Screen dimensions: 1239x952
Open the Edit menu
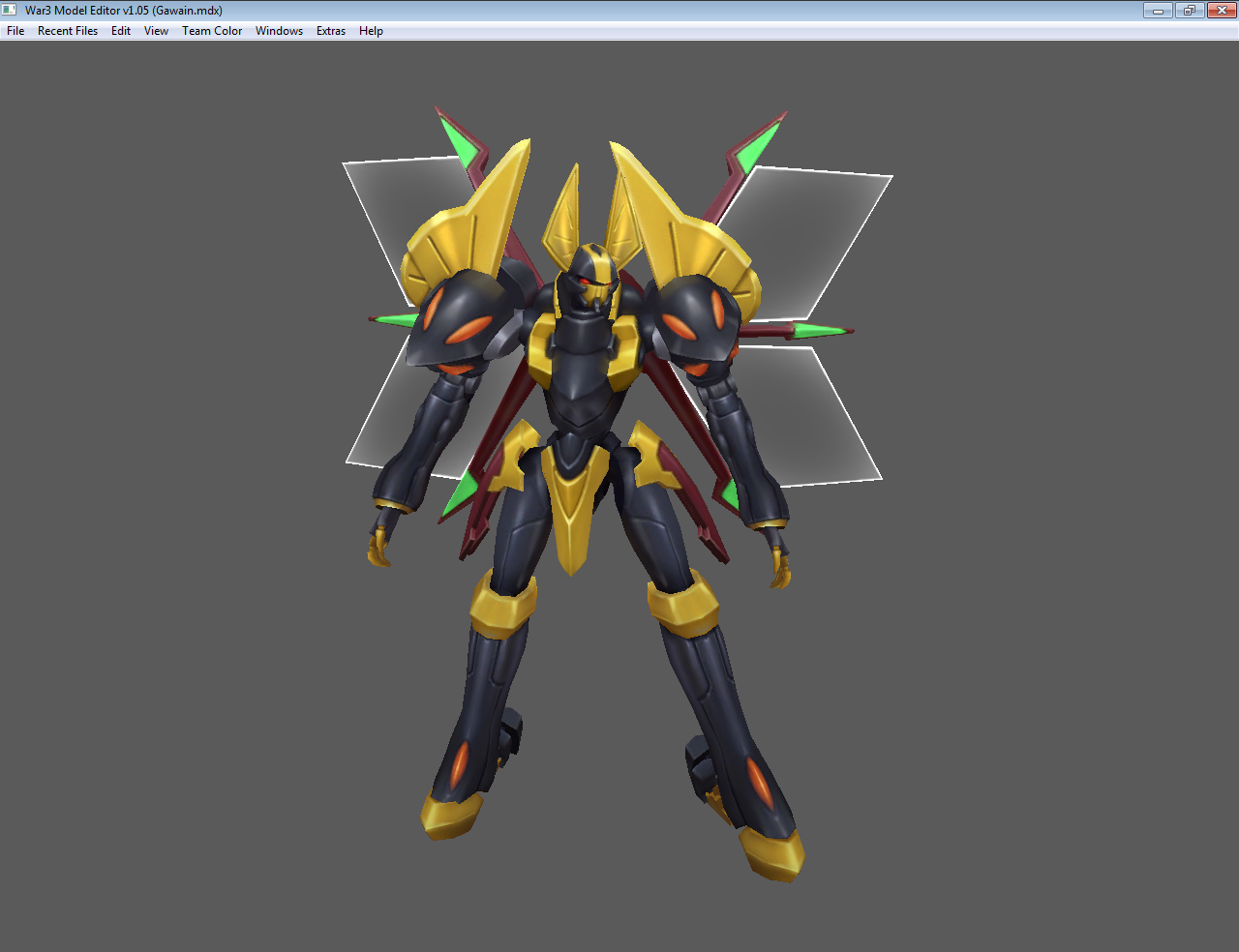121,31
